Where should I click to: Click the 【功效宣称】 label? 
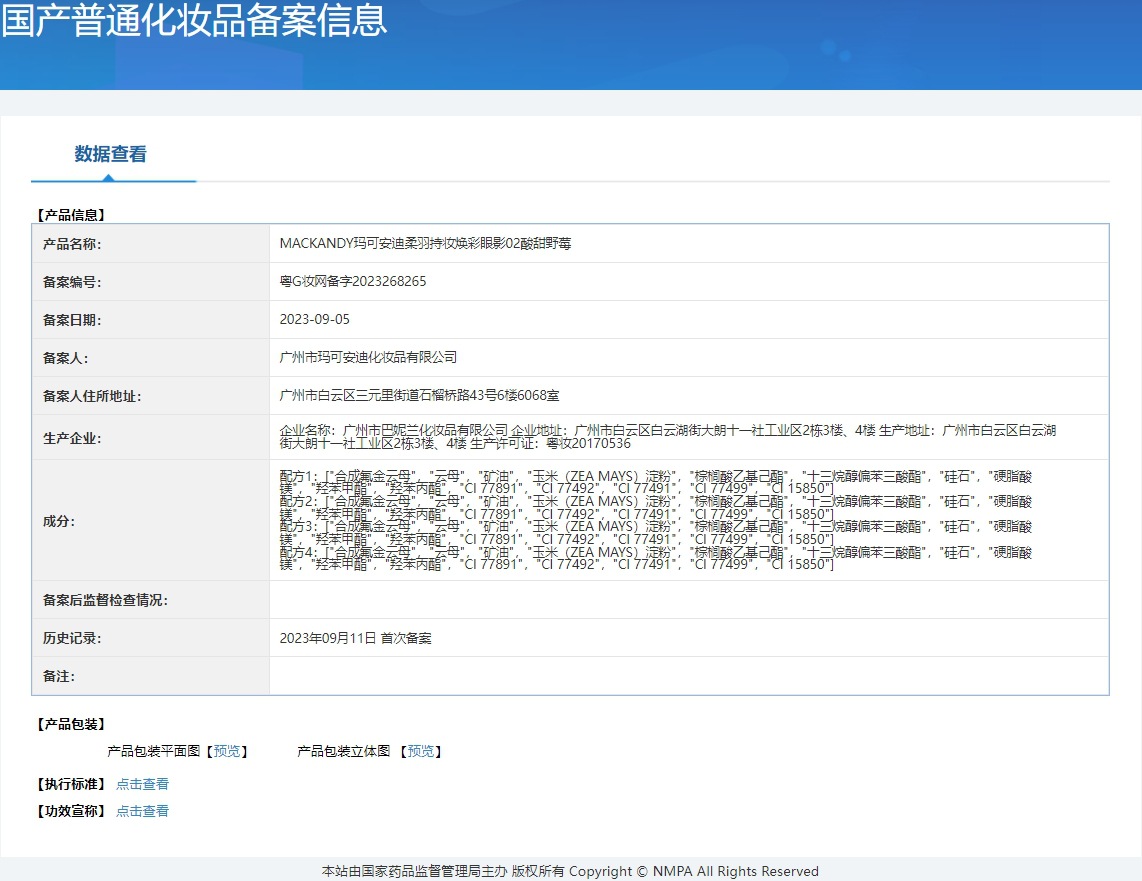tap(71, 811)
